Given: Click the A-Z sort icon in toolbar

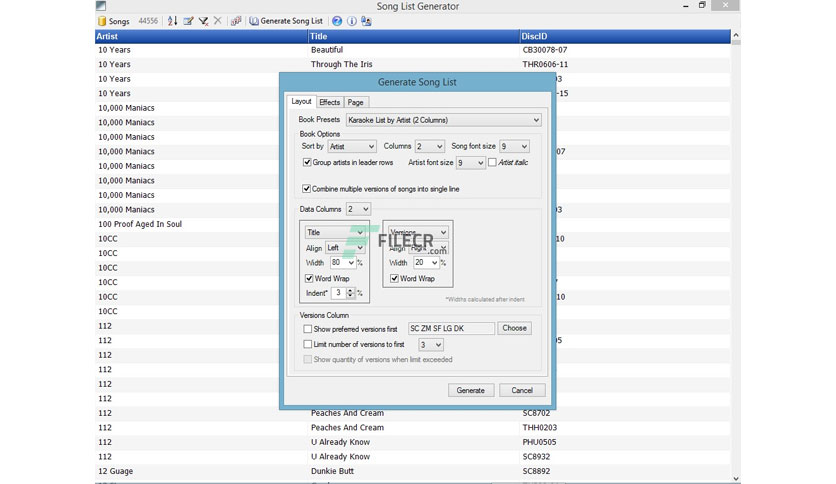Looking at the screenshot, I should 172,21.
